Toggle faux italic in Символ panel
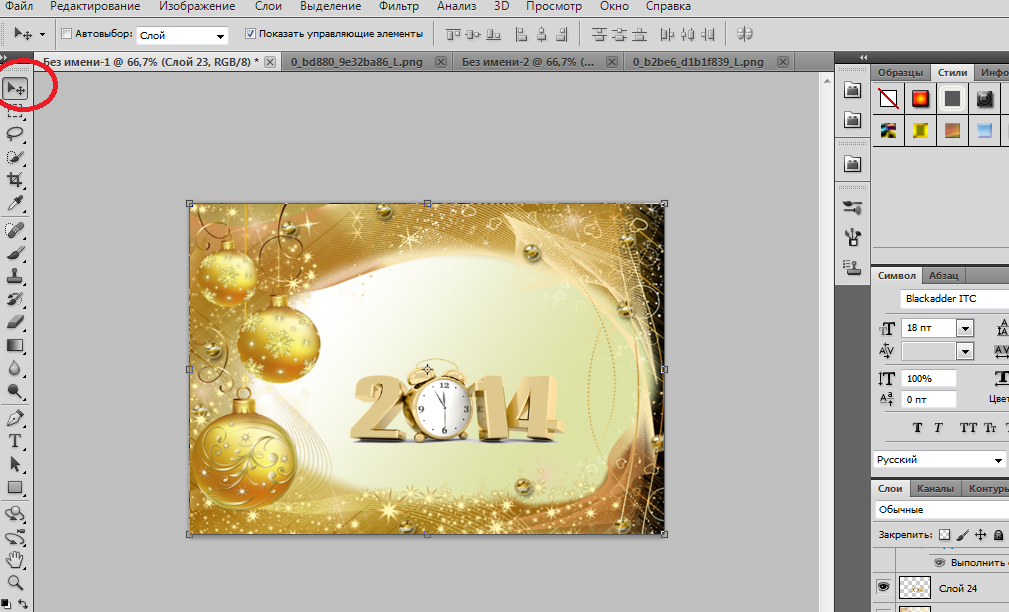This screenshot has width=1009, height=612. [938, 427]
